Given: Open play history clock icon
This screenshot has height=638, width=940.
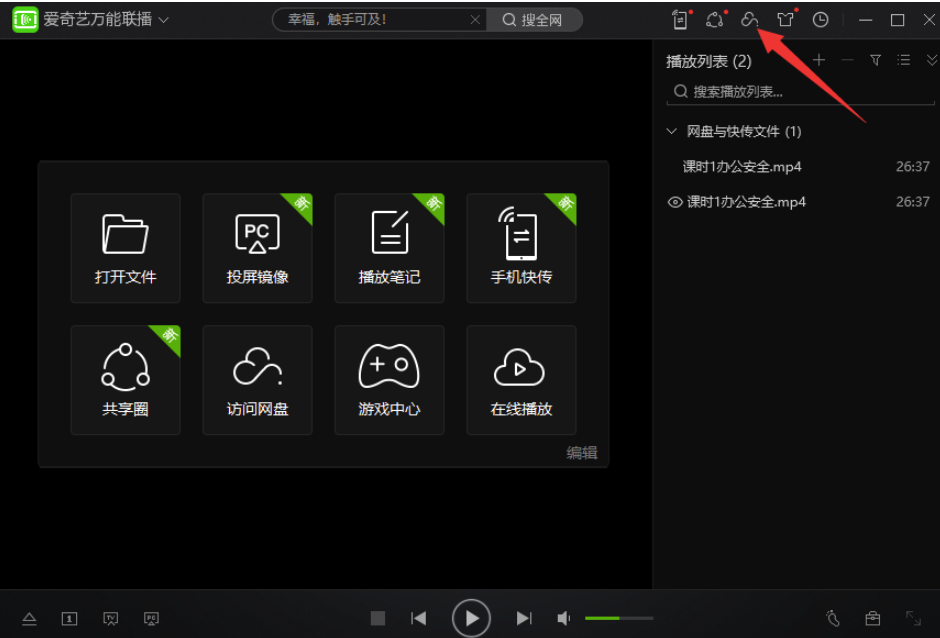Looking at the screenshot, I should point(820,20).
